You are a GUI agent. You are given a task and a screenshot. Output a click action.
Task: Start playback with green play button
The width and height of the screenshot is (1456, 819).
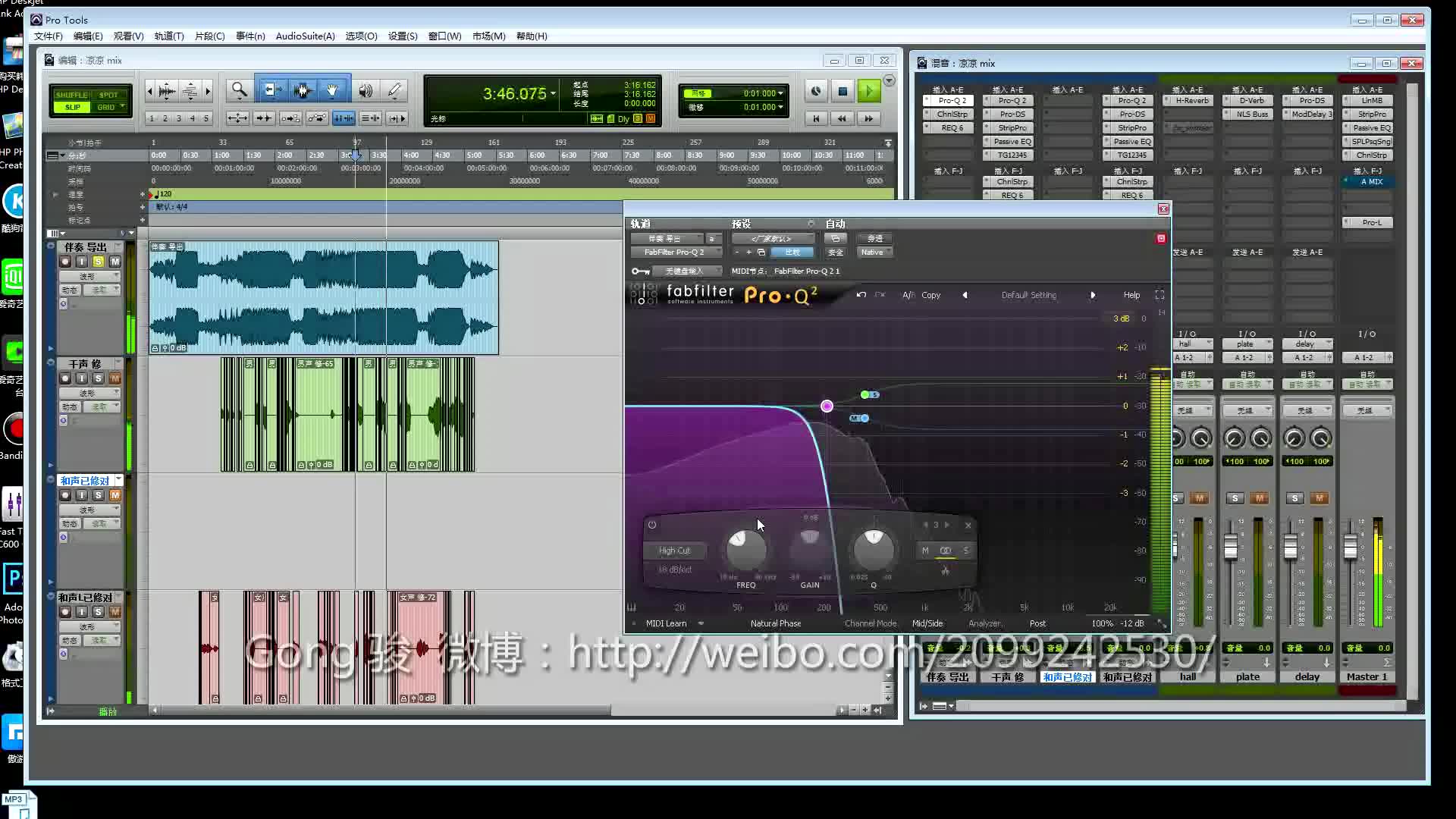click(869, 92)
